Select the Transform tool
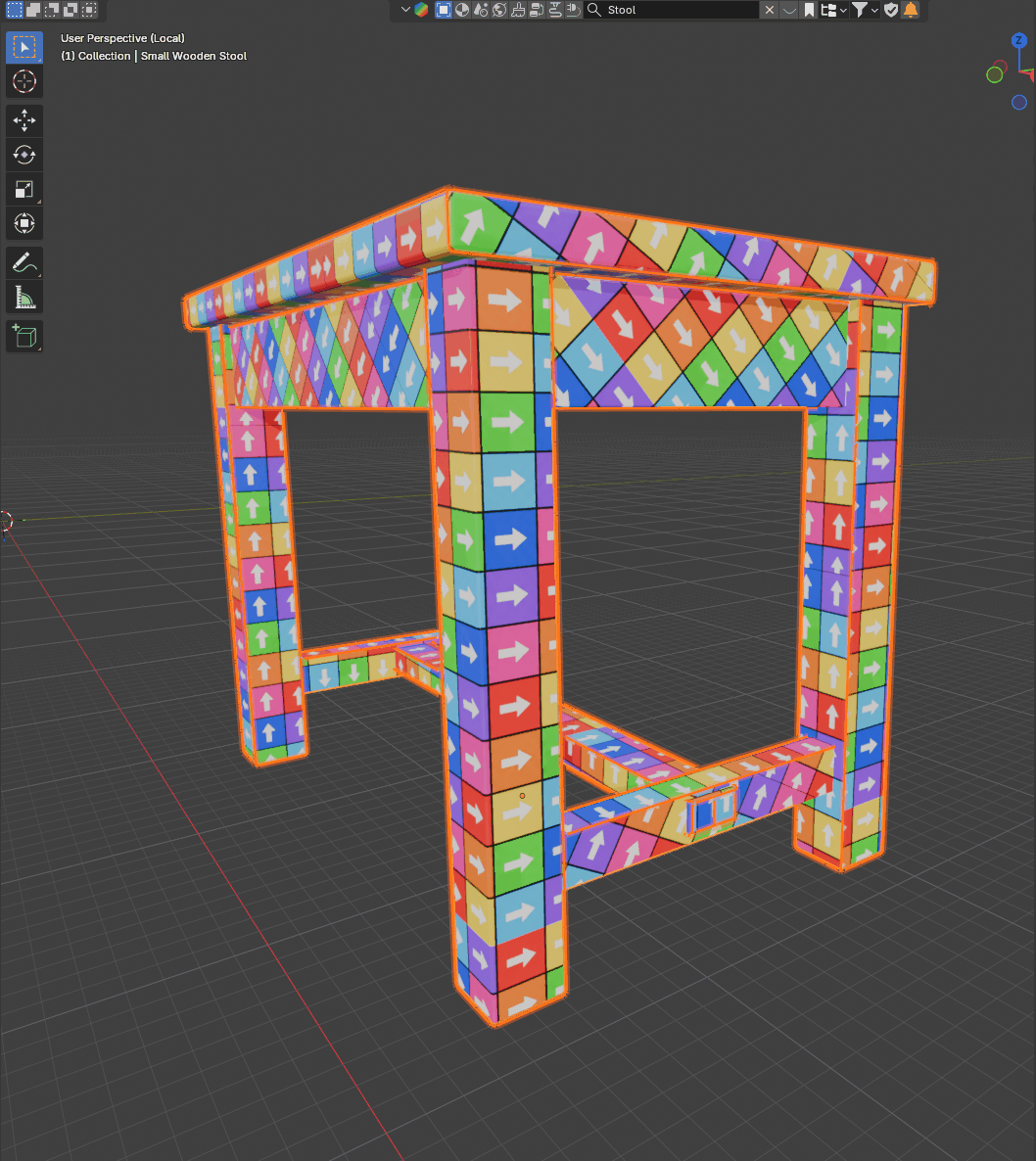Image resolution: width=1036 pixels, height=1161 pixels. pos(24,223)
